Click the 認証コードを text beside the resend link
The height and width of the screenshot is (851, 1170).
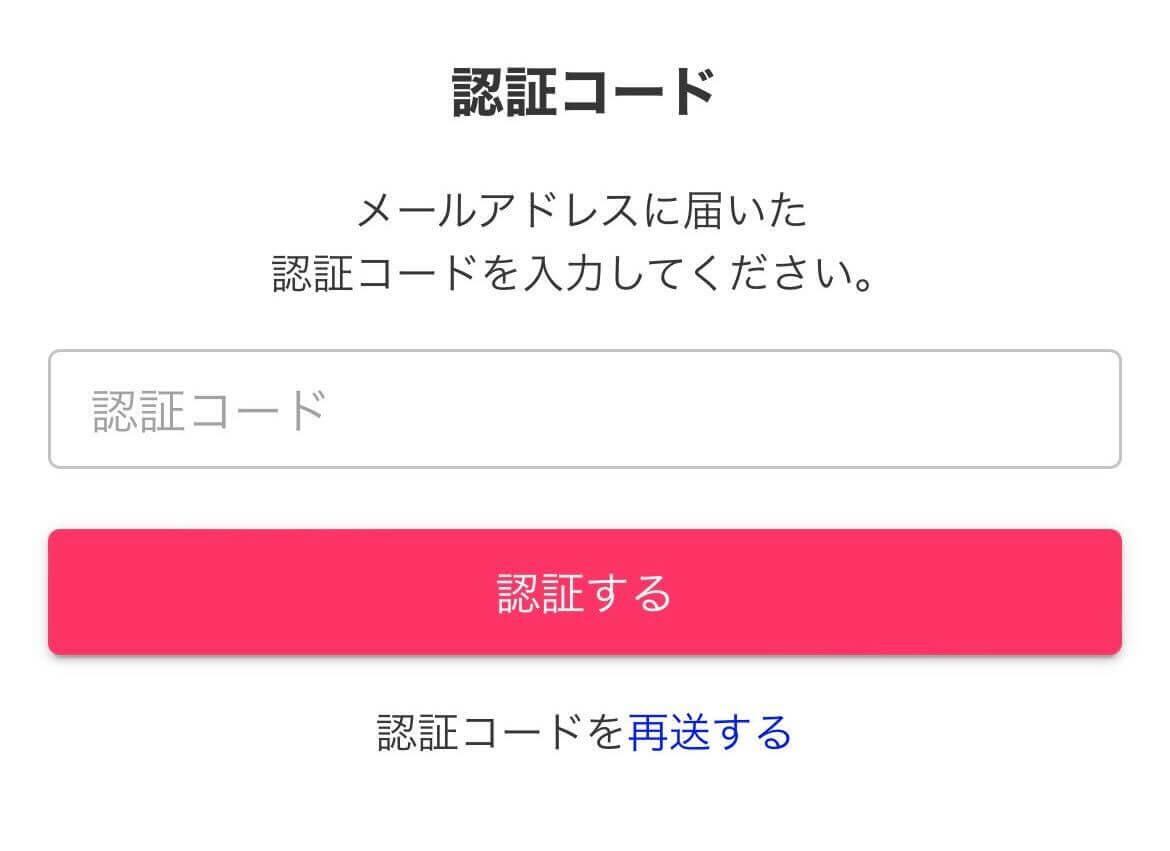tap(501, 732)
